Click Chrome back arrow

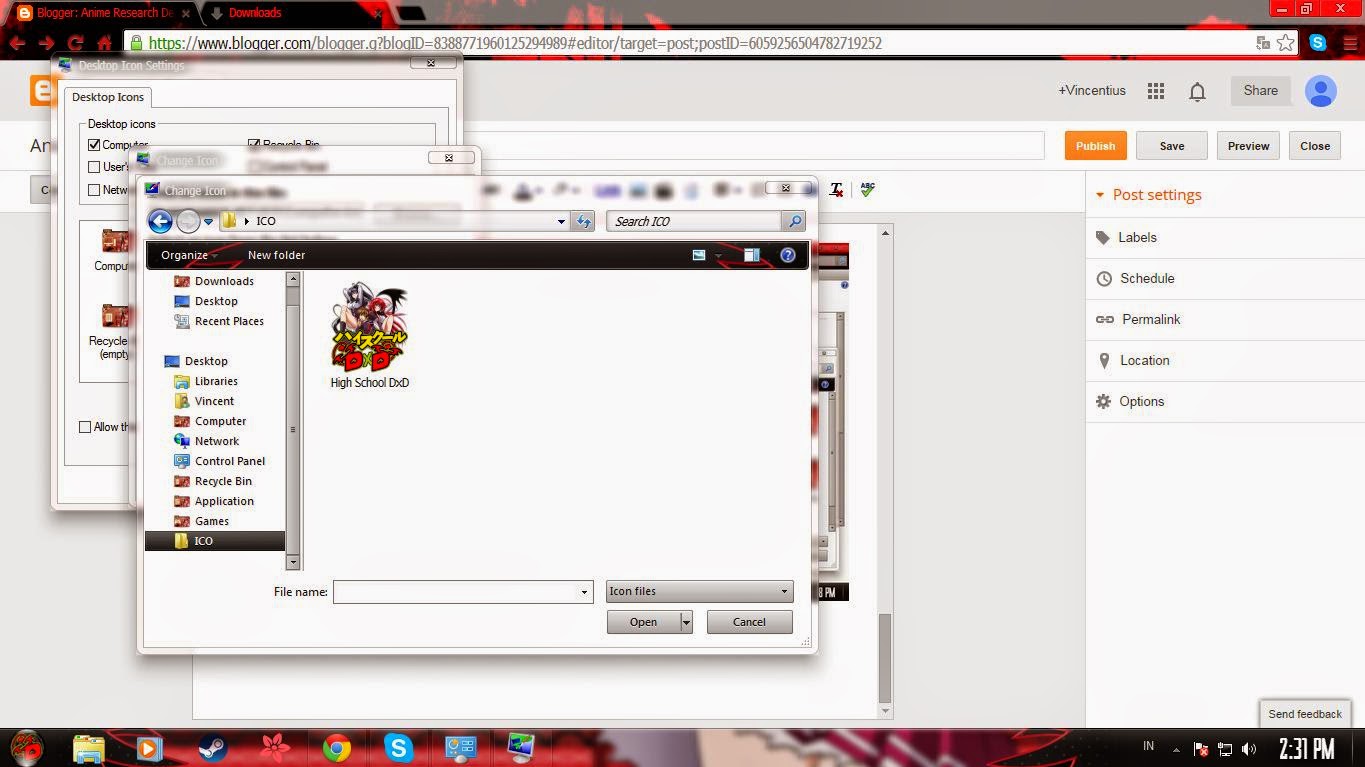tap(17, 43)
